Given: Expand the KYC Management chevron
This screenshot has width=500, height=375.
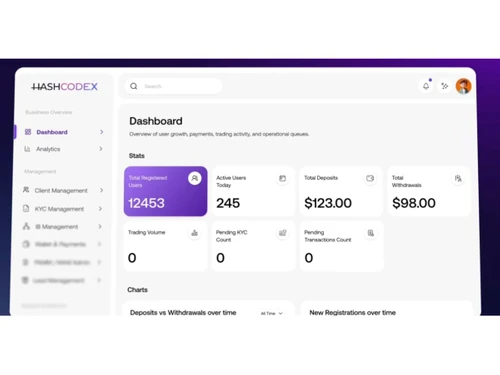Looking at the screenshot, I should pos(100,209).
